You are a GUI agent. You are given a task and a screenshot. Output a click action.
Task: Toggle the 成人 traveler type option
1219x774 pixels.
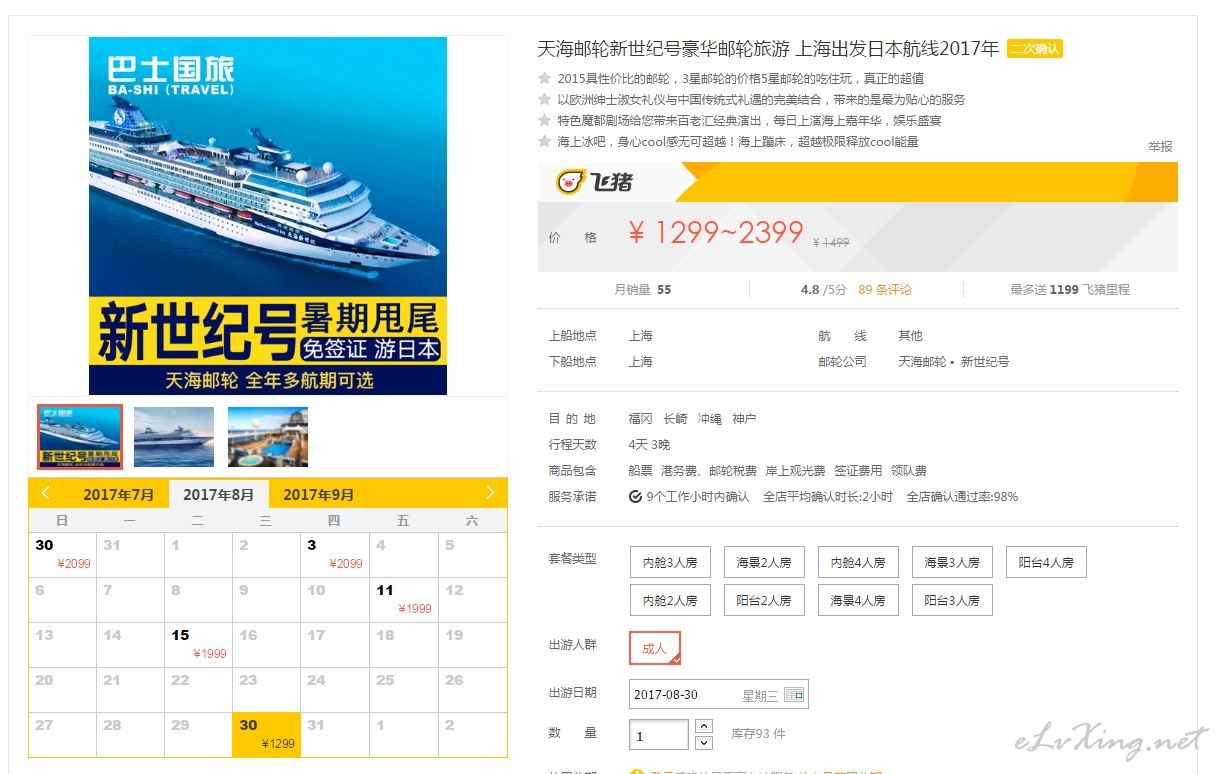point(655,648)
